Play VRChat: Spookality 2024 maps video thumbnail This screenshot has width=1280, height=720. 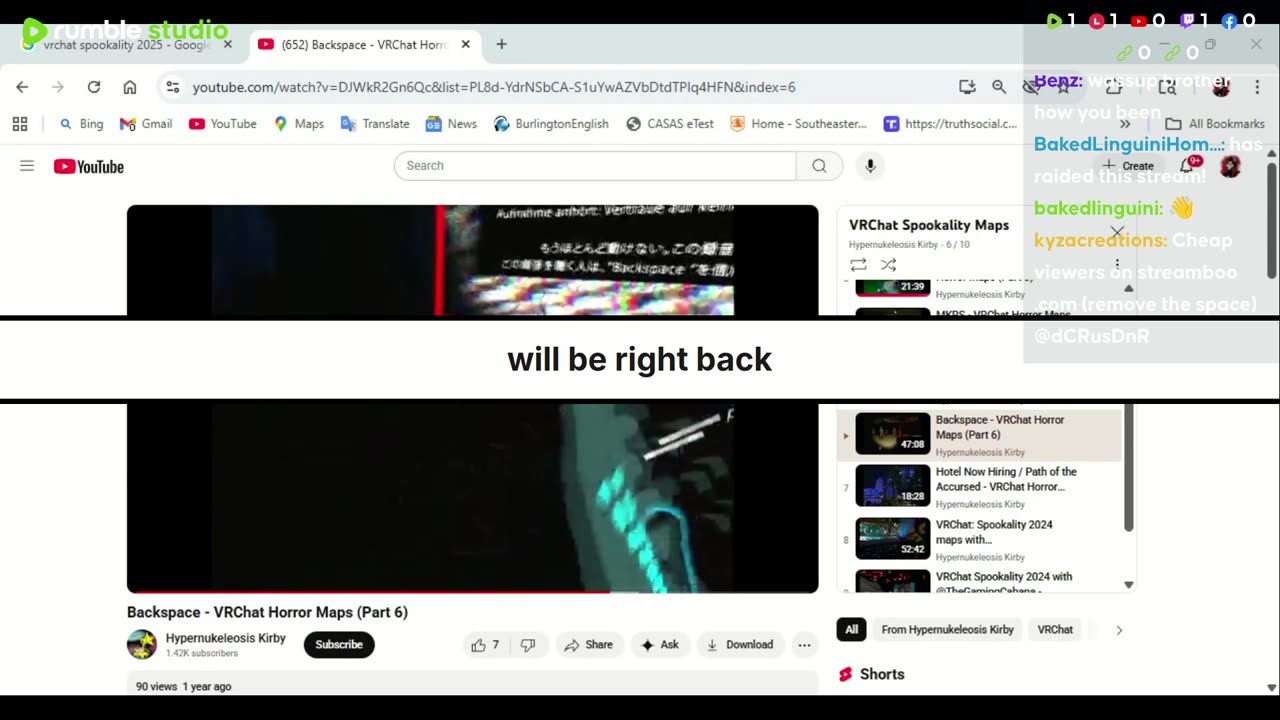click(x=893, y=538)
